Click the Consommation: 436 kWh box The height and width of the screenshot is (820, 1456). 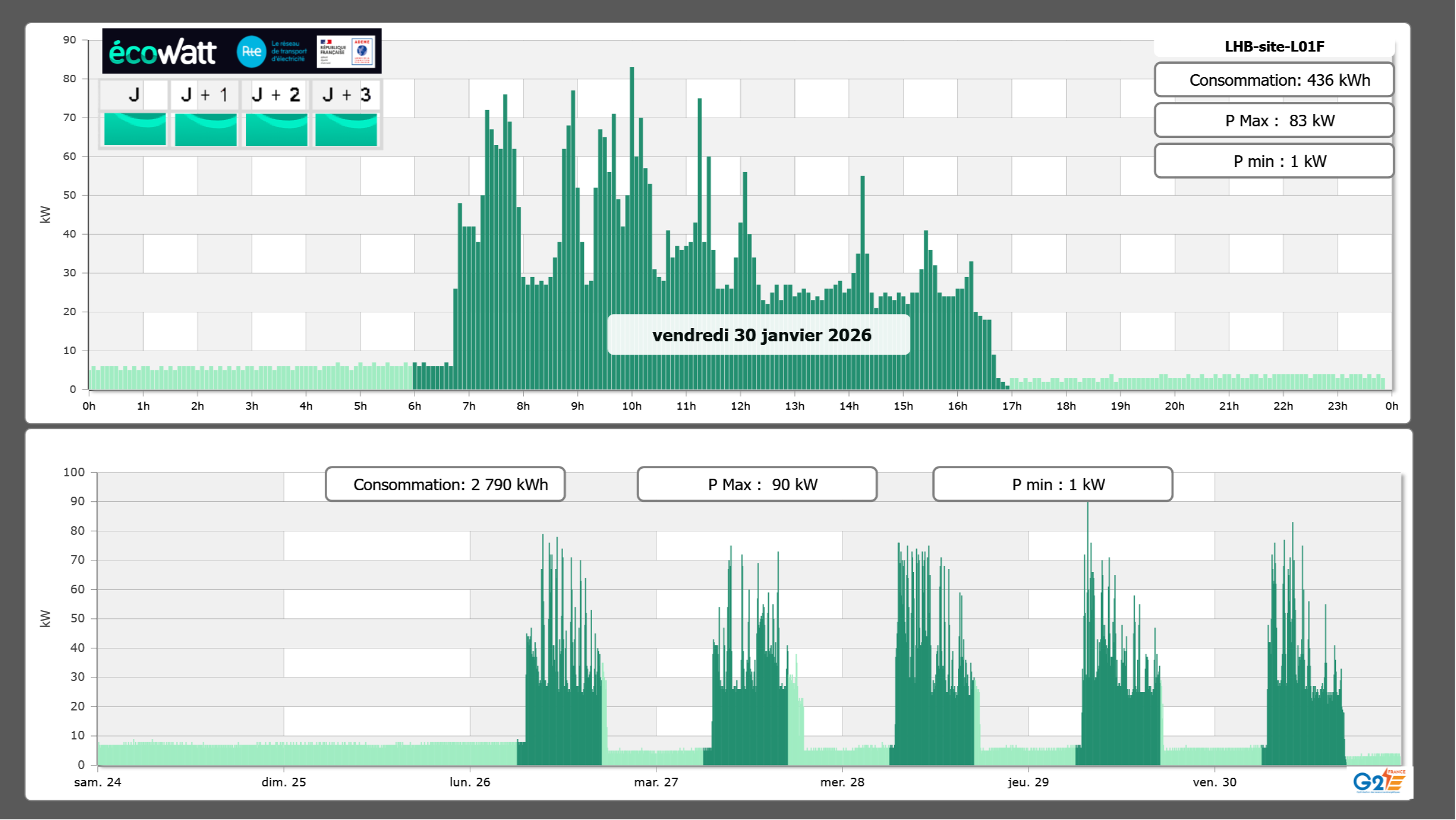[1274, 80]
